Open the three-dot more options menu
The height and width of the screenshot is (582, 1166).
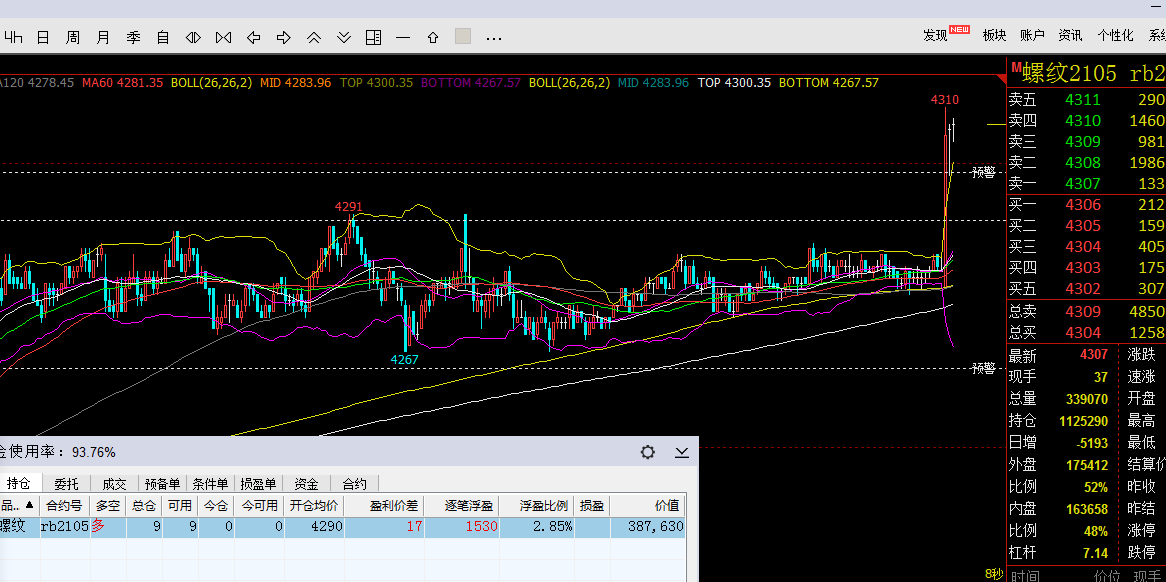pos(493,38)
